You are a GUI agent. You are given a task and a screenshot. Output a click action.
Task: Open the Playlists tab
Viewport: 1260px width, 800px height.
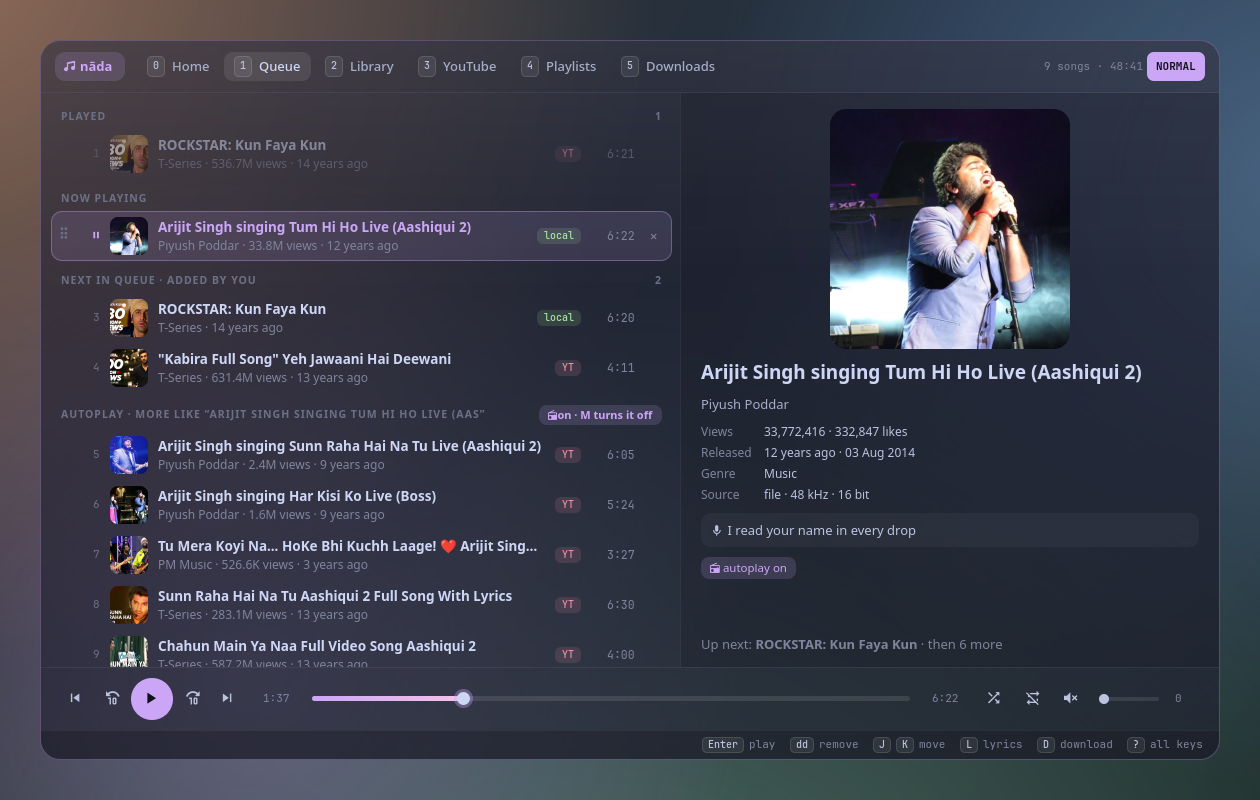[559, 66]
